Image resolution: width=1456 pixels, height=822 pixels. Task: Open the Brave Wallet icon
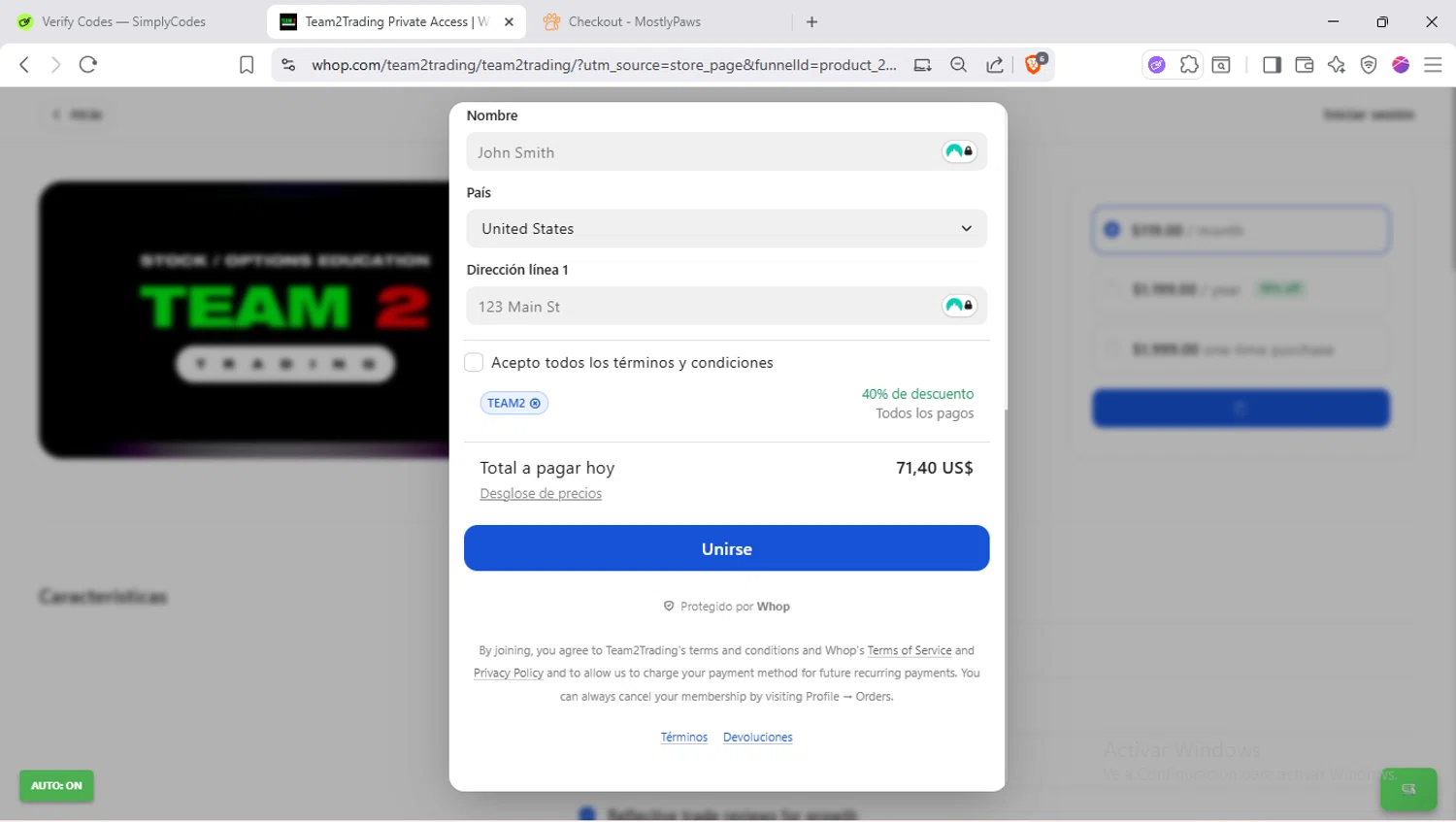(1304, 65)
